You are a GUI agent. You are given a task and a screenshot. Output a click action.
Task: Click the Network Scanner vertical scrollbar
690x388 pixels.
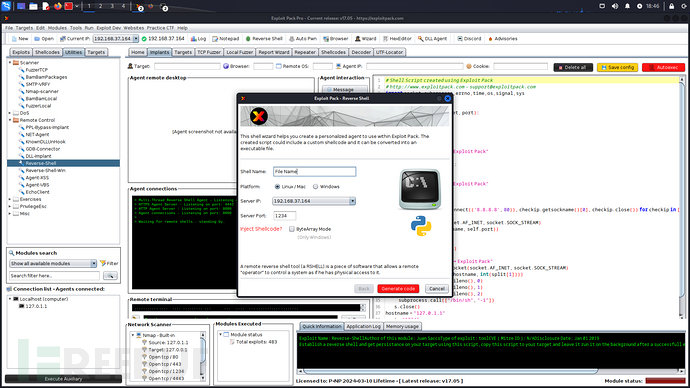[x=203, y=356]
